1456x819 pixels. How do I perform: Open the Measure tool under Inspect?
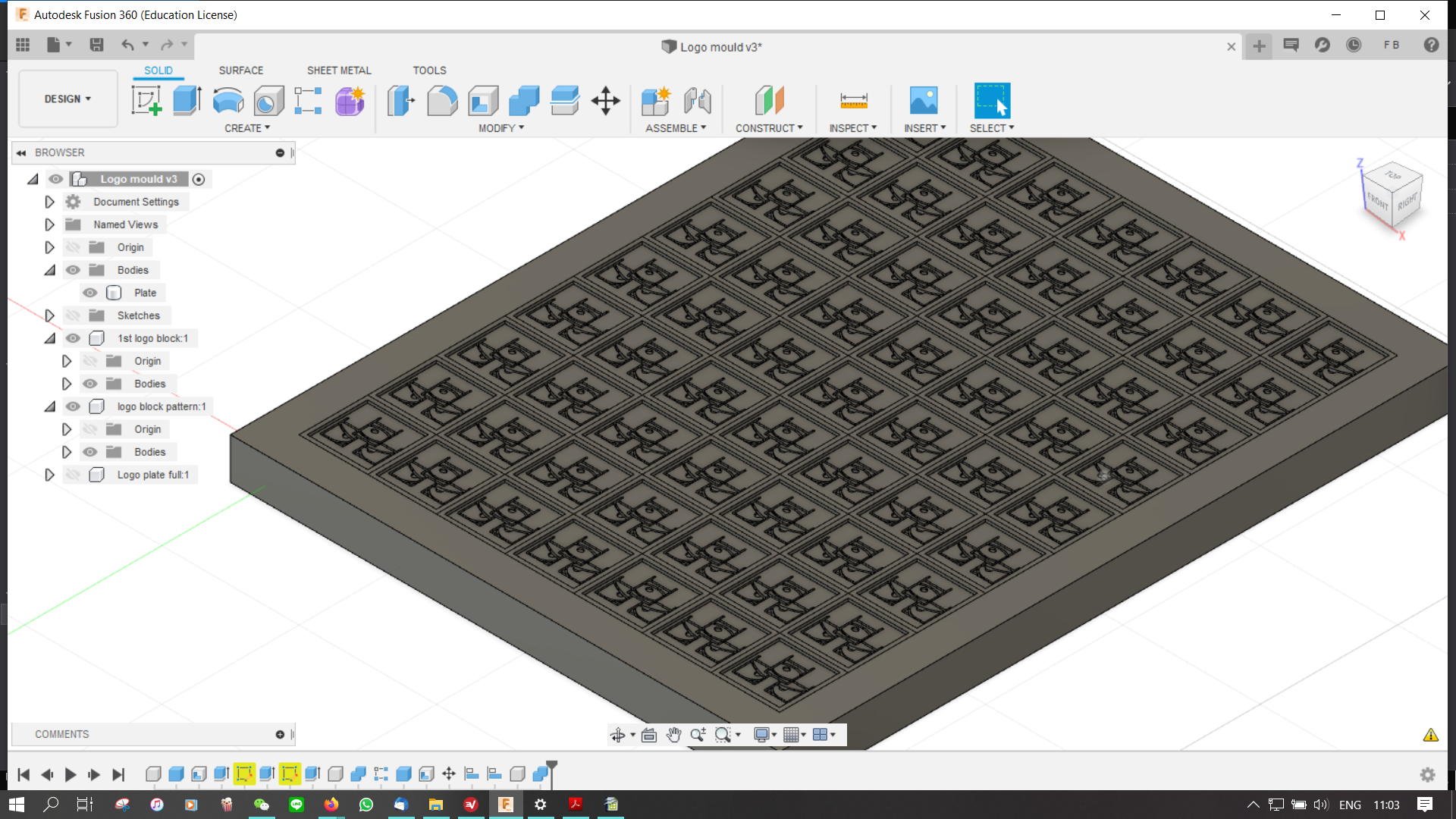(852, 99)
